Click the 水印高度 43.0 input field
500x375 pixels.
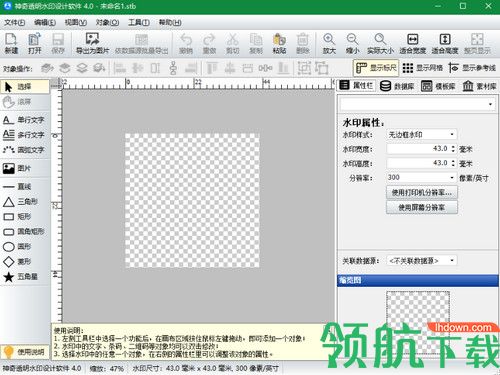[418, 163]
